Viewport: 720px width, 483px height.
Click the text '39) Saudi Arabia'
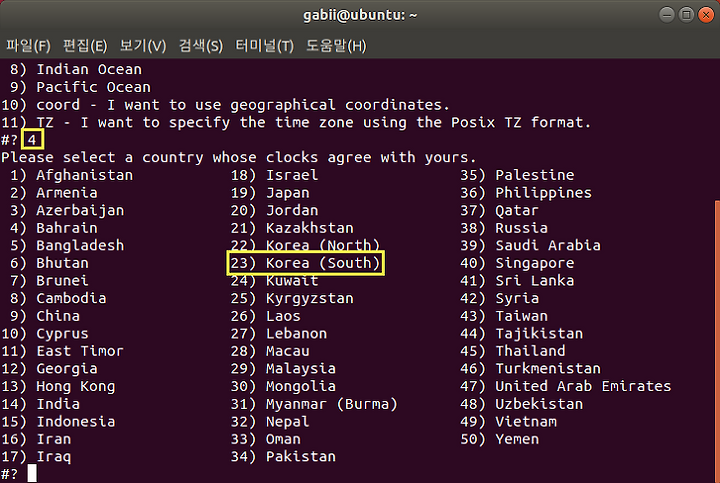coord(531,246)
